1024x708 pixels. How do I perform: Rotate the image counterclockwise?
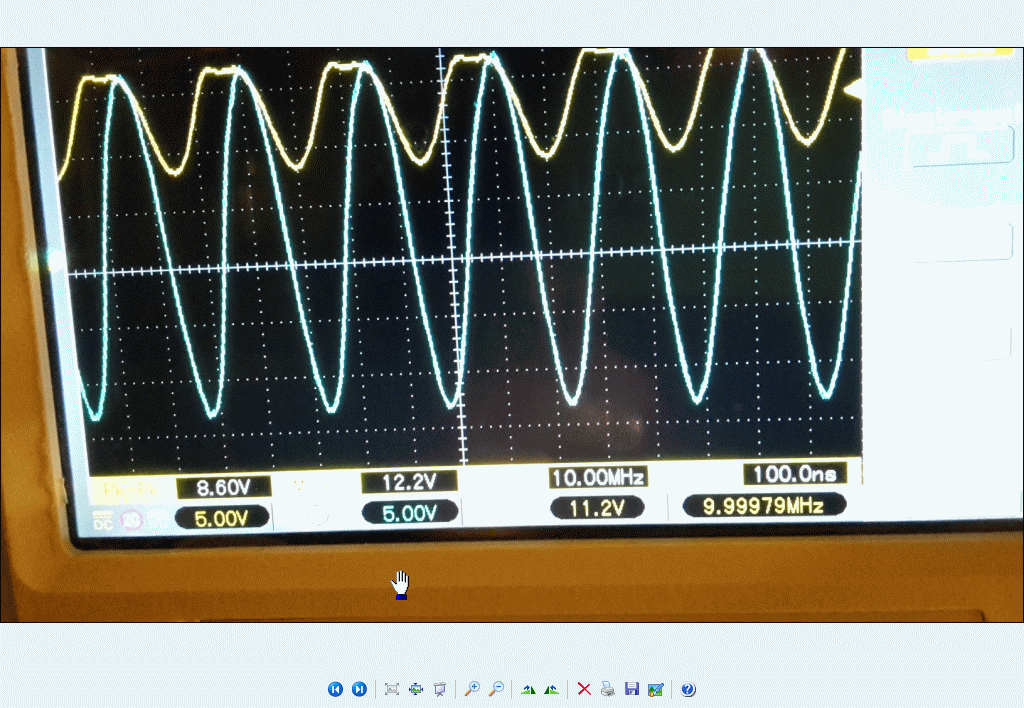point(551,689)
